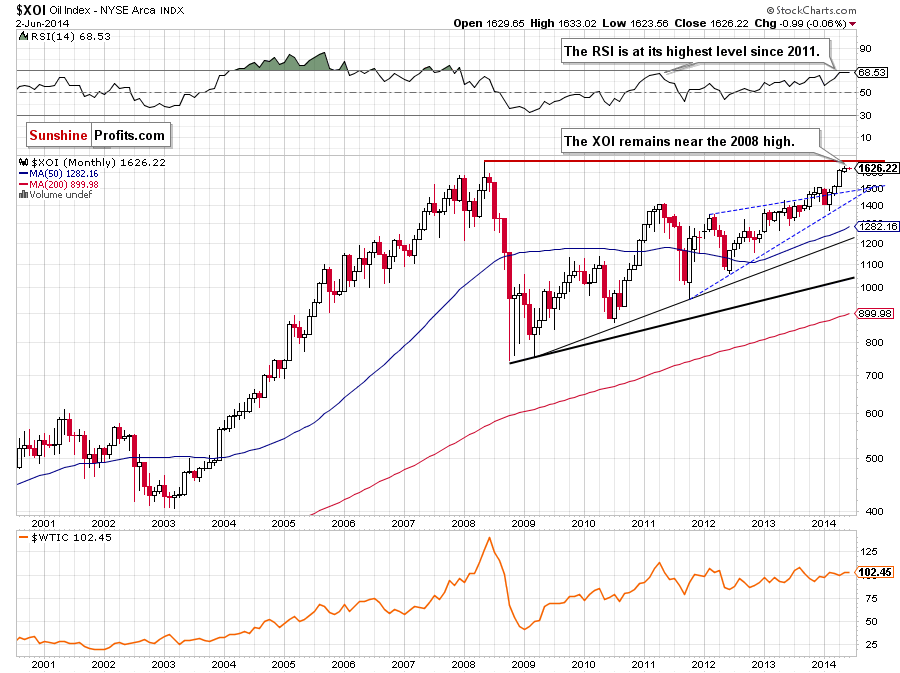
Task: Click the 50 level on the RSI scale
Action: (x=865, y=92)
